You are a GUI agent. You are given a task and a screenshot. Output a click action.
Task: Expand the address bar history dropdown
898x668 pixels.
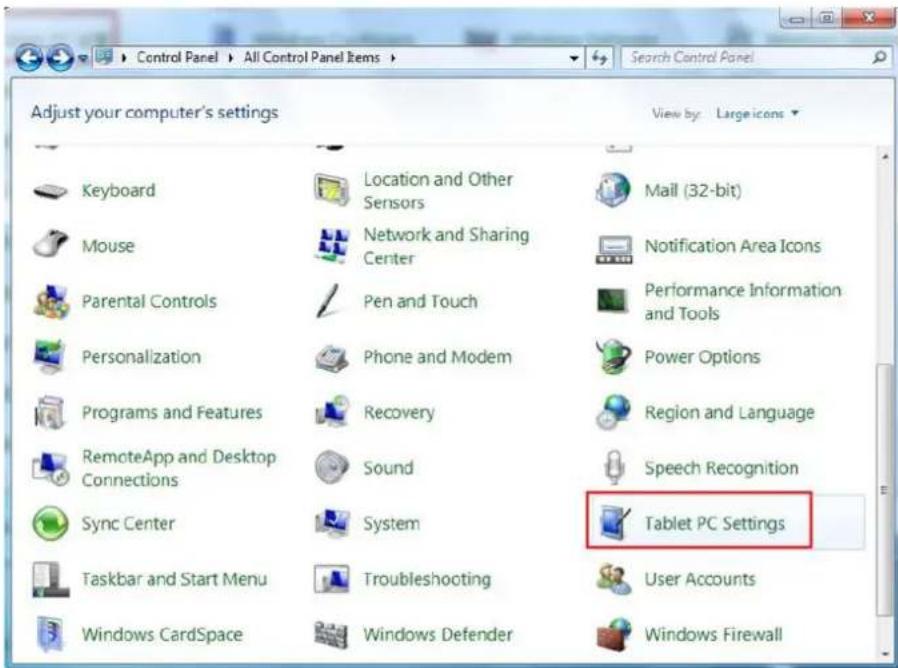pos(574,58)
